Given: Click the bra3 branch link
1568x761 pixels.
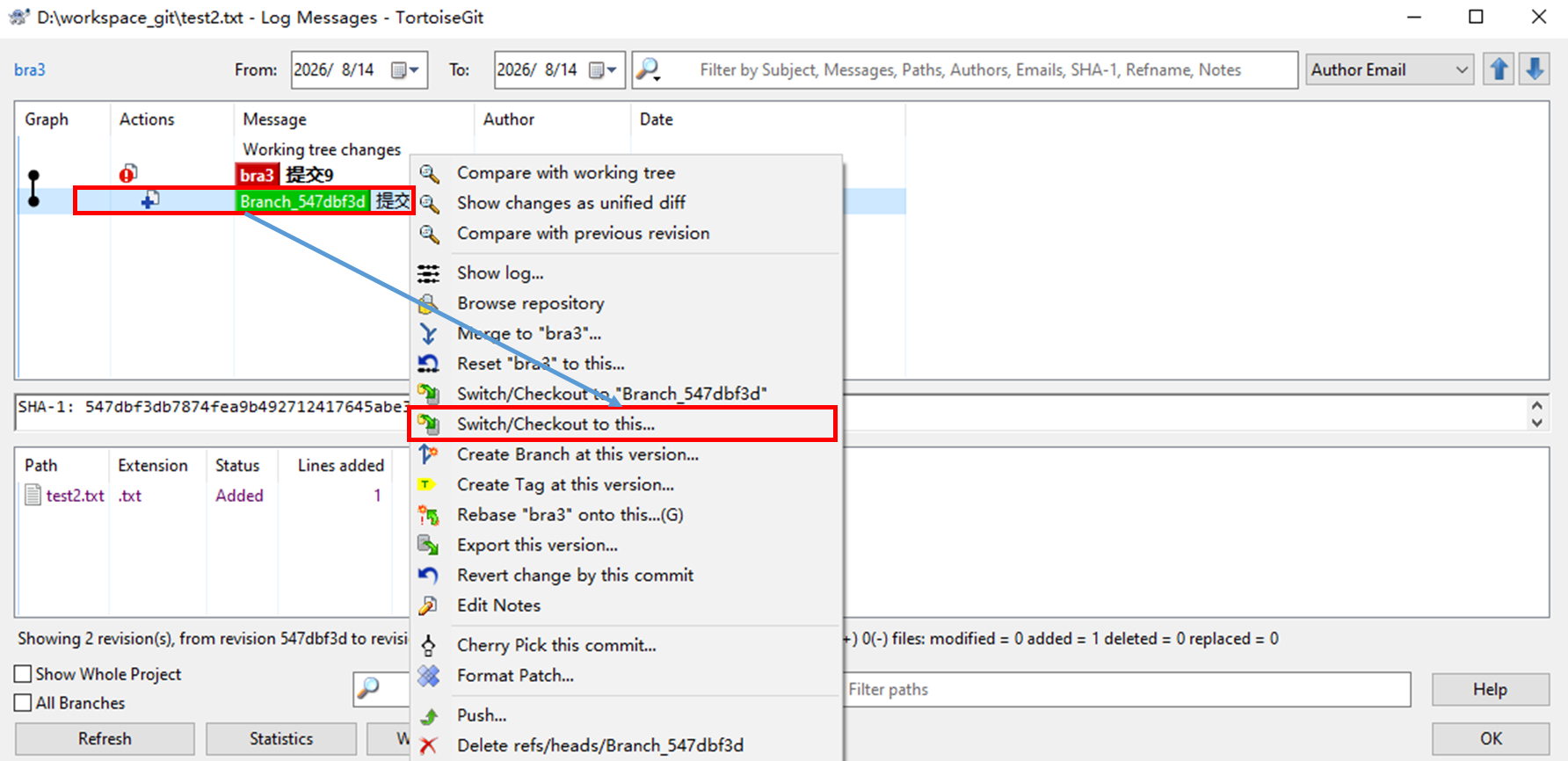Looking at the screenshot, I should pyautogui.click(x=30, y=70).
